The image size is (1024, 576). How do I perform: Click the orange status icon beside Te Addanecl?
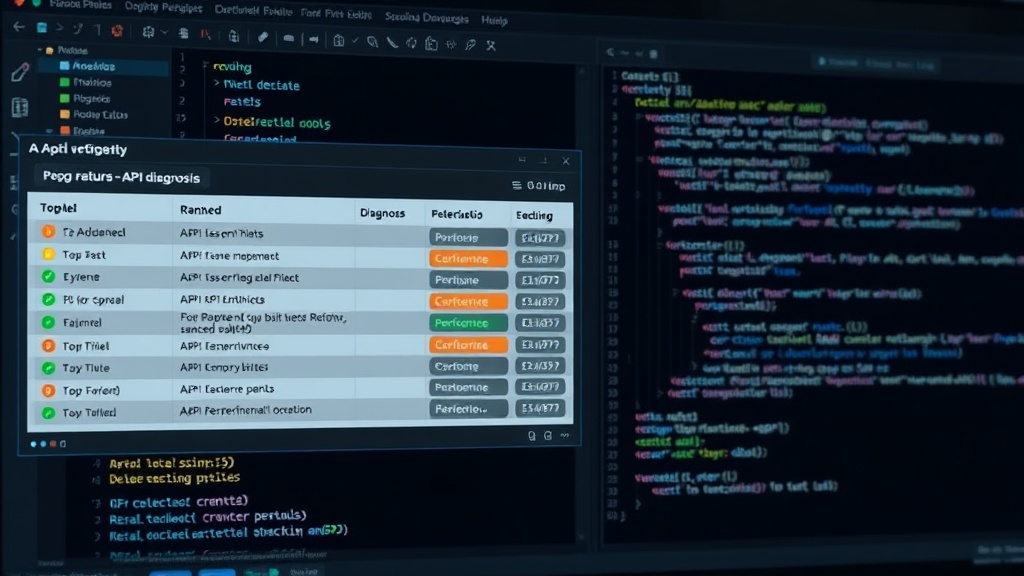pos(48,231)
